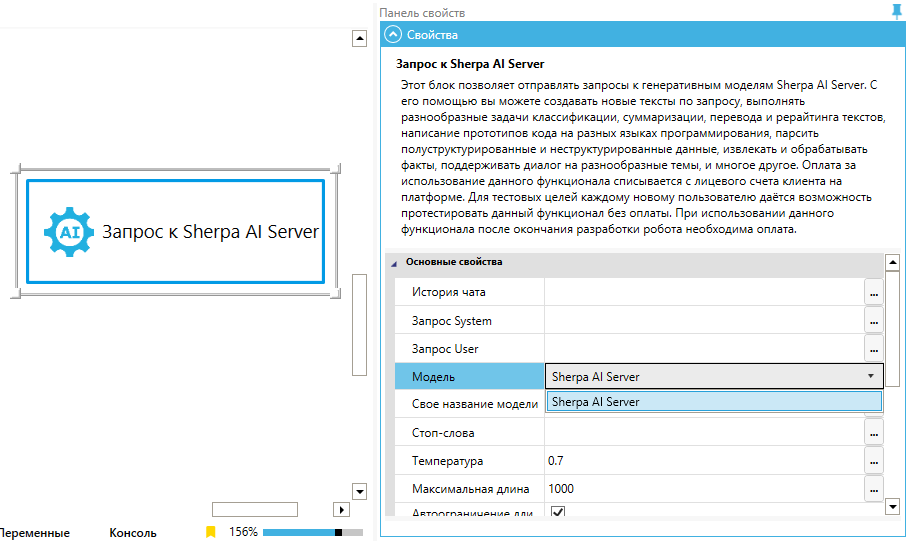The height and width of the screenshot is (541, 915).
Task: Open the editor button for Максимальная длина
Action: point(874,489)
